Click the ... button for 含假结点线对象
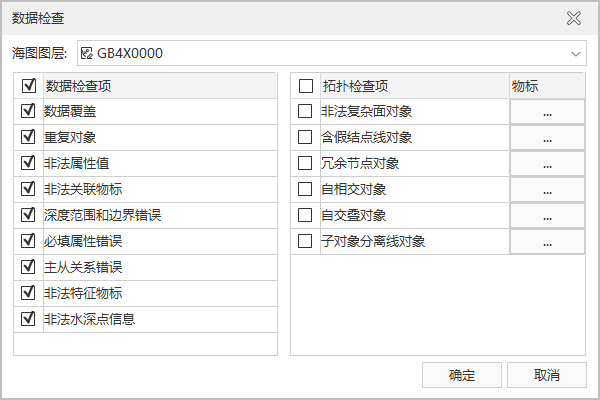Viewport: 600px width, 400px height. [x=547, y=138]
